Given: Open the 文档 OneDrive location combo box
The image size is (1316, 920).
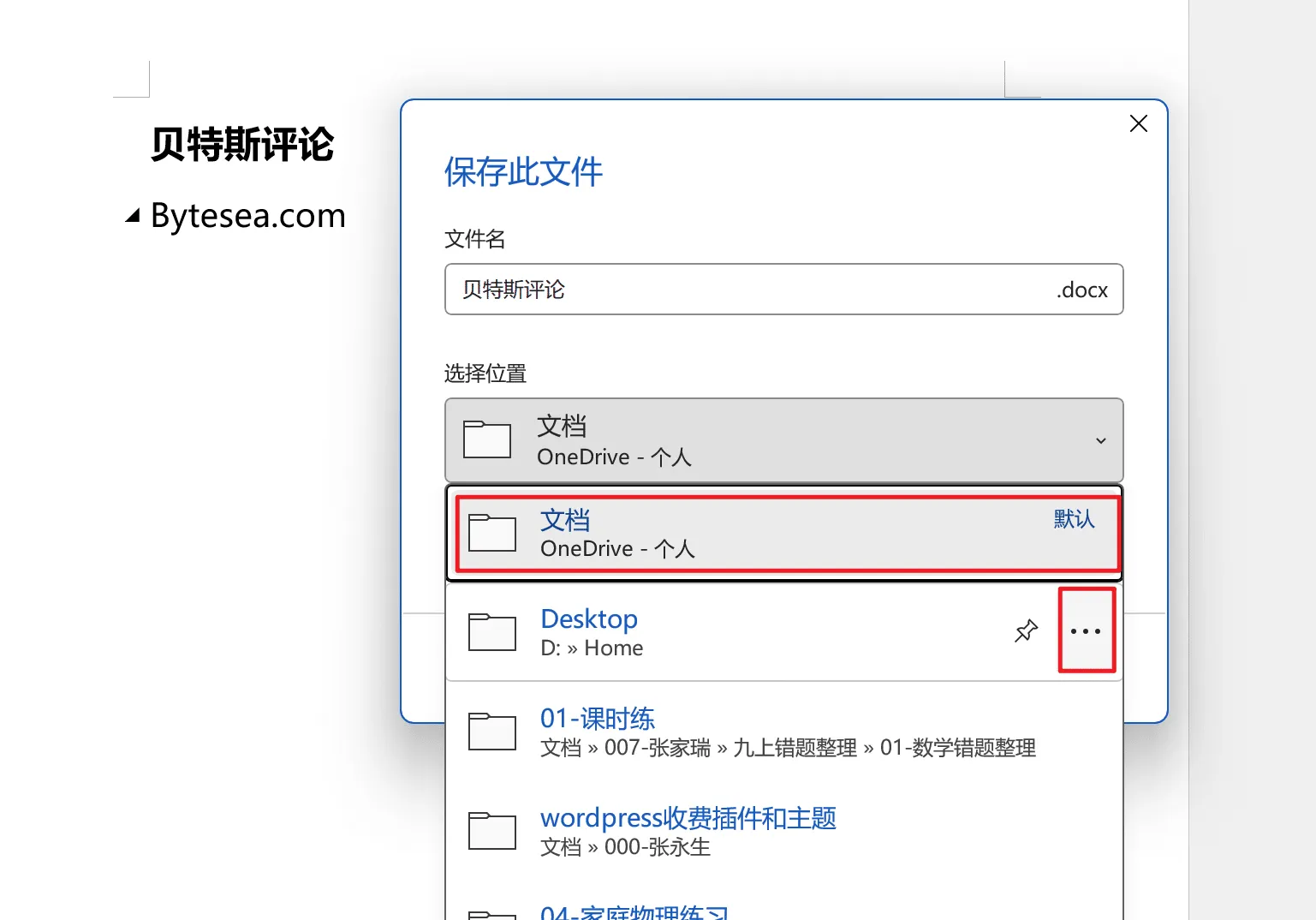Looking at the screenshot, I should tap(783, 440).
